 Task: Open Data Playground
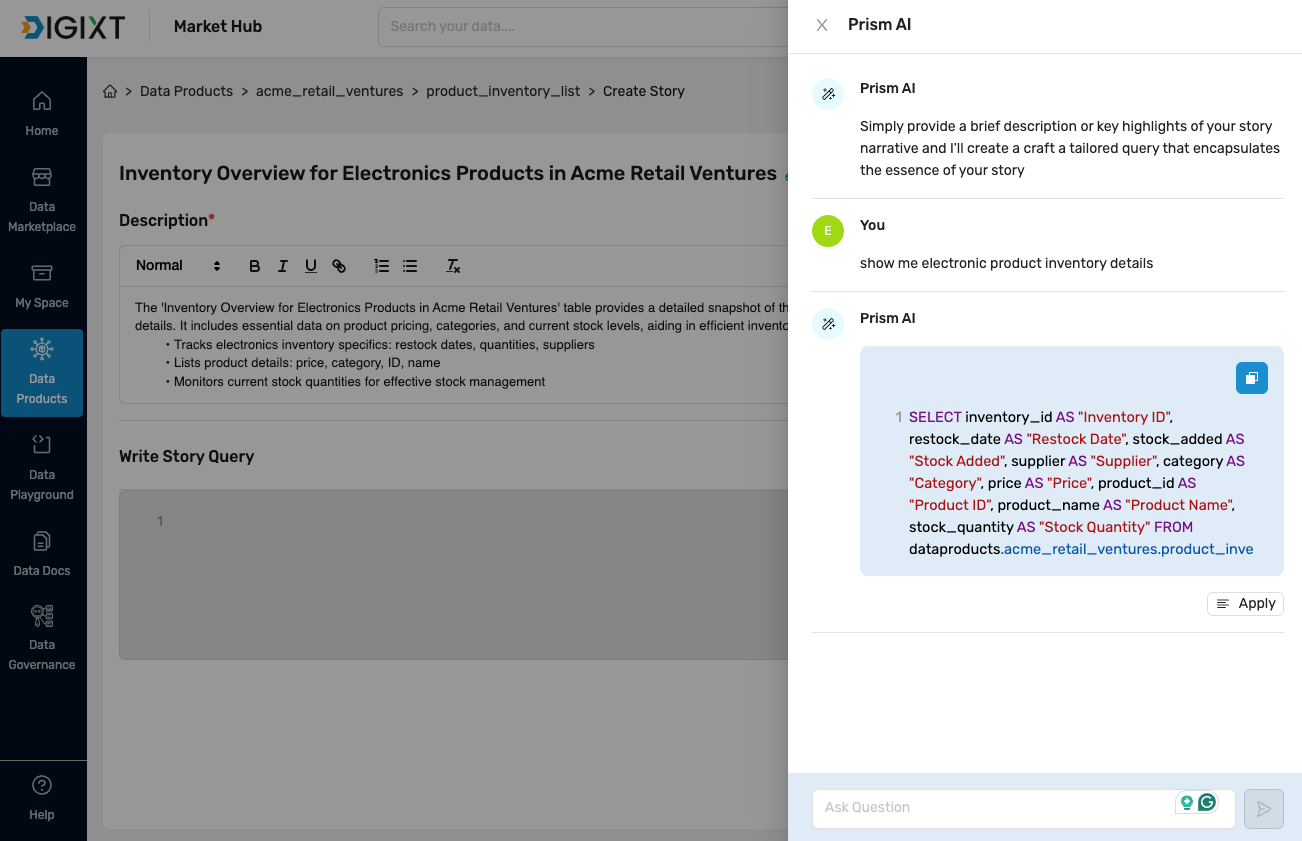click(x=42, y=468)
